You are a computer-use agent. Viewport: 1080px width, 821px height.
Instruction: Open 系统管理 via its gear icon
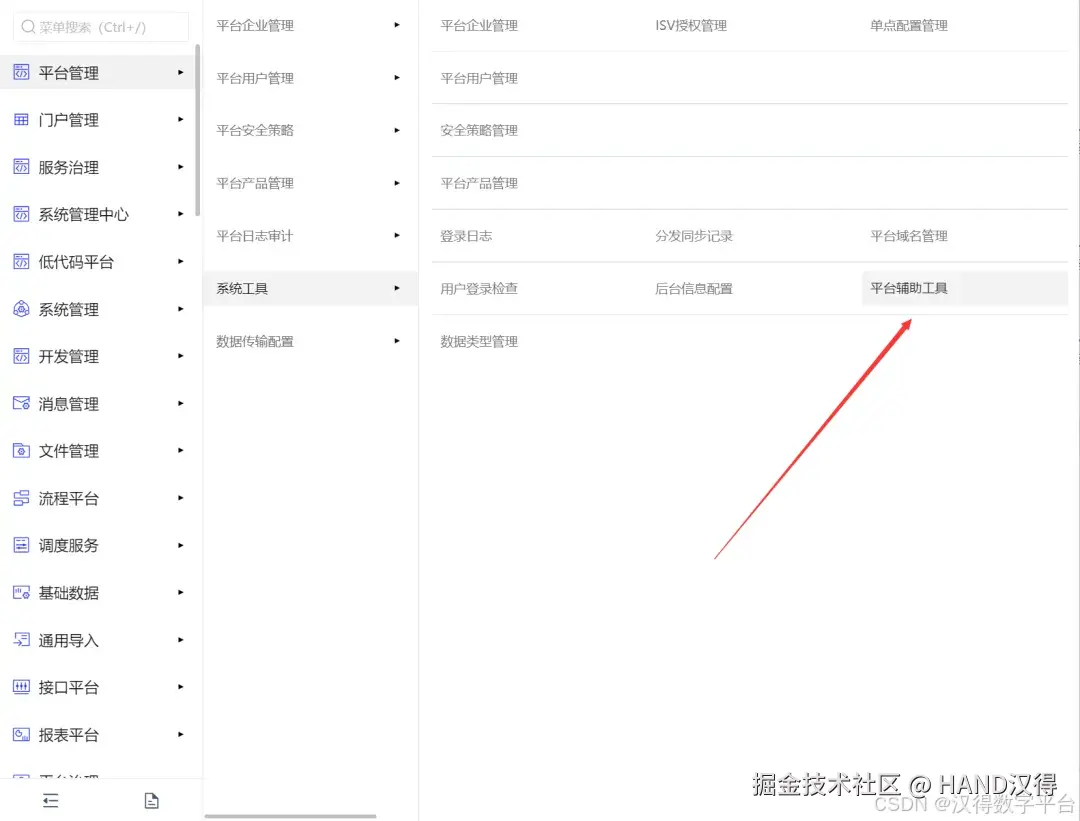pos(22,309)
